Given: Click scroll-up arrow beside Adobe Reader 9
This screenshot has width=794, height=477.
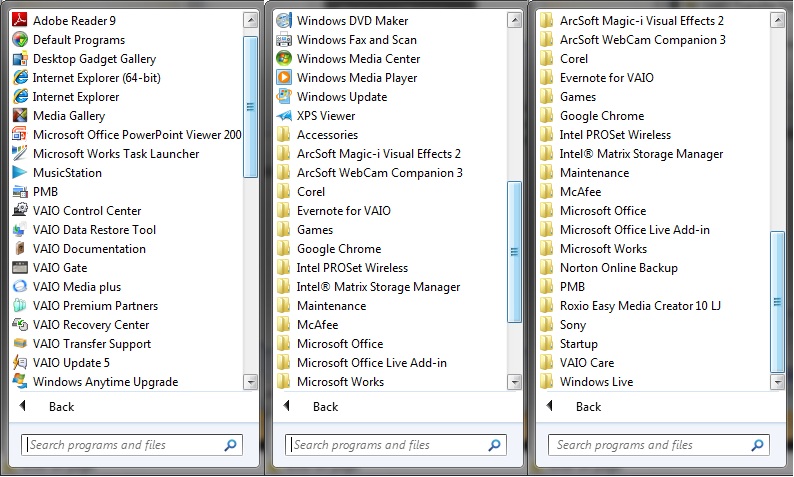Looking at the screenshot, I should click(x=251, y=20).
